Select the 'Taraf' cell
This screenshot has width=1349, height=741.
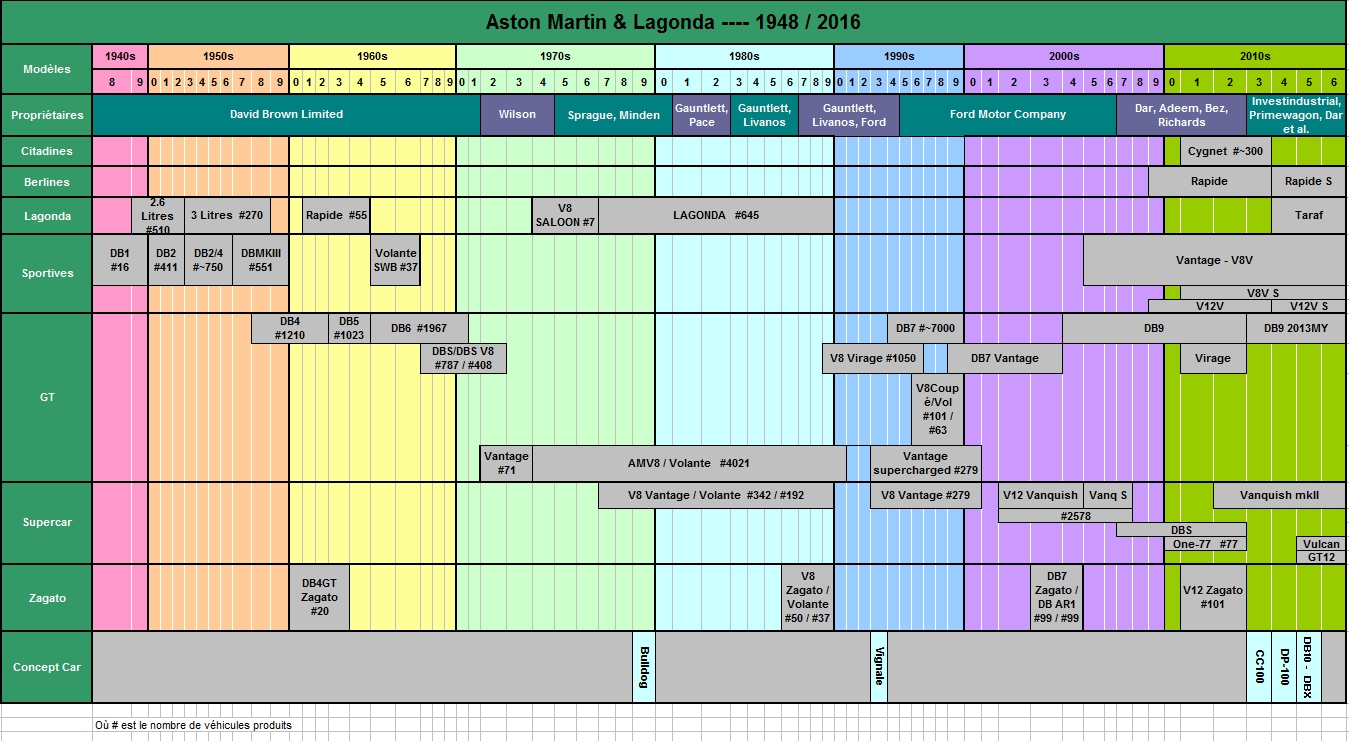(x=1308, y=216)
